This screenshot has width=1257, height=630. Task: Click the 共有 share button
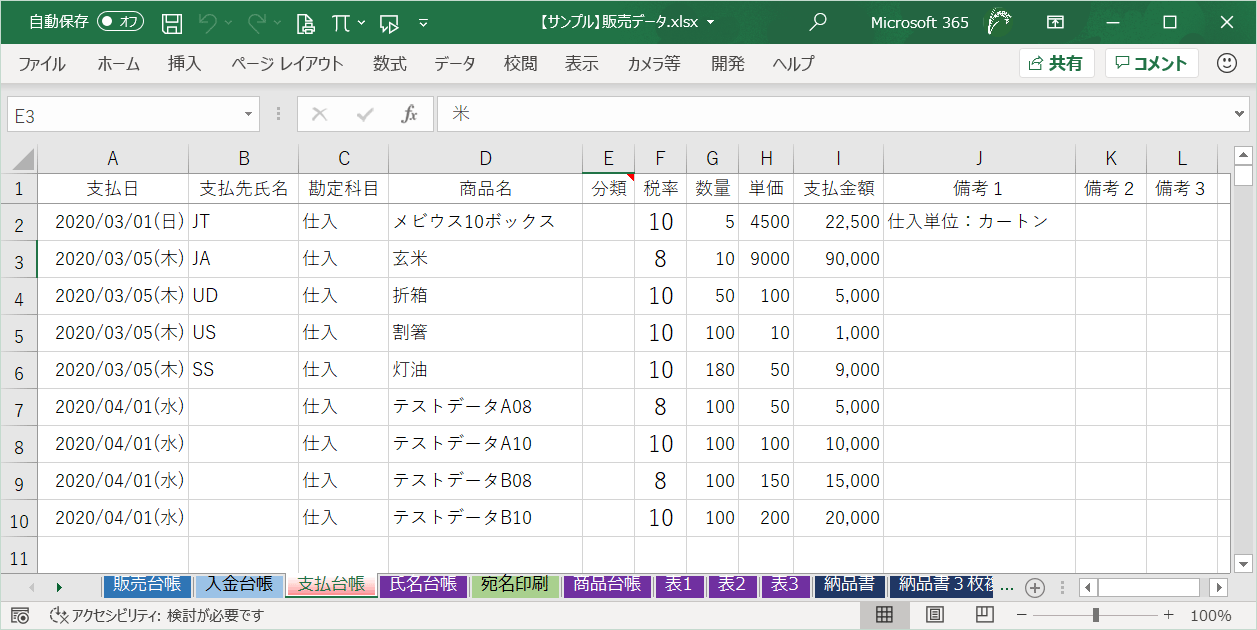click(x=1057, y=63)
